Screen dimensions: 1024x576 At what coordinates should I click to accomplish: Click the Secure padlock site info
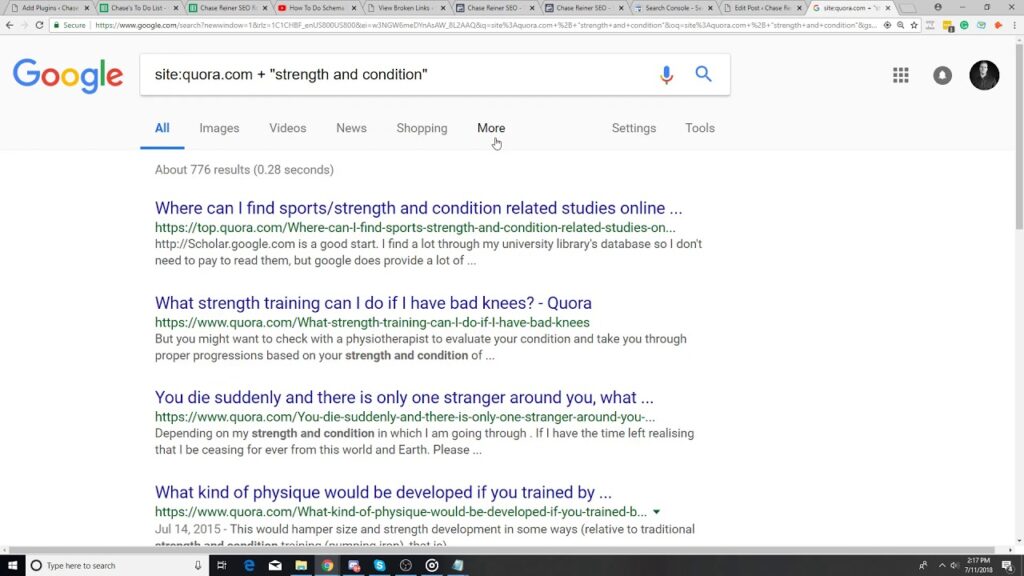click(x=70, y=25)
